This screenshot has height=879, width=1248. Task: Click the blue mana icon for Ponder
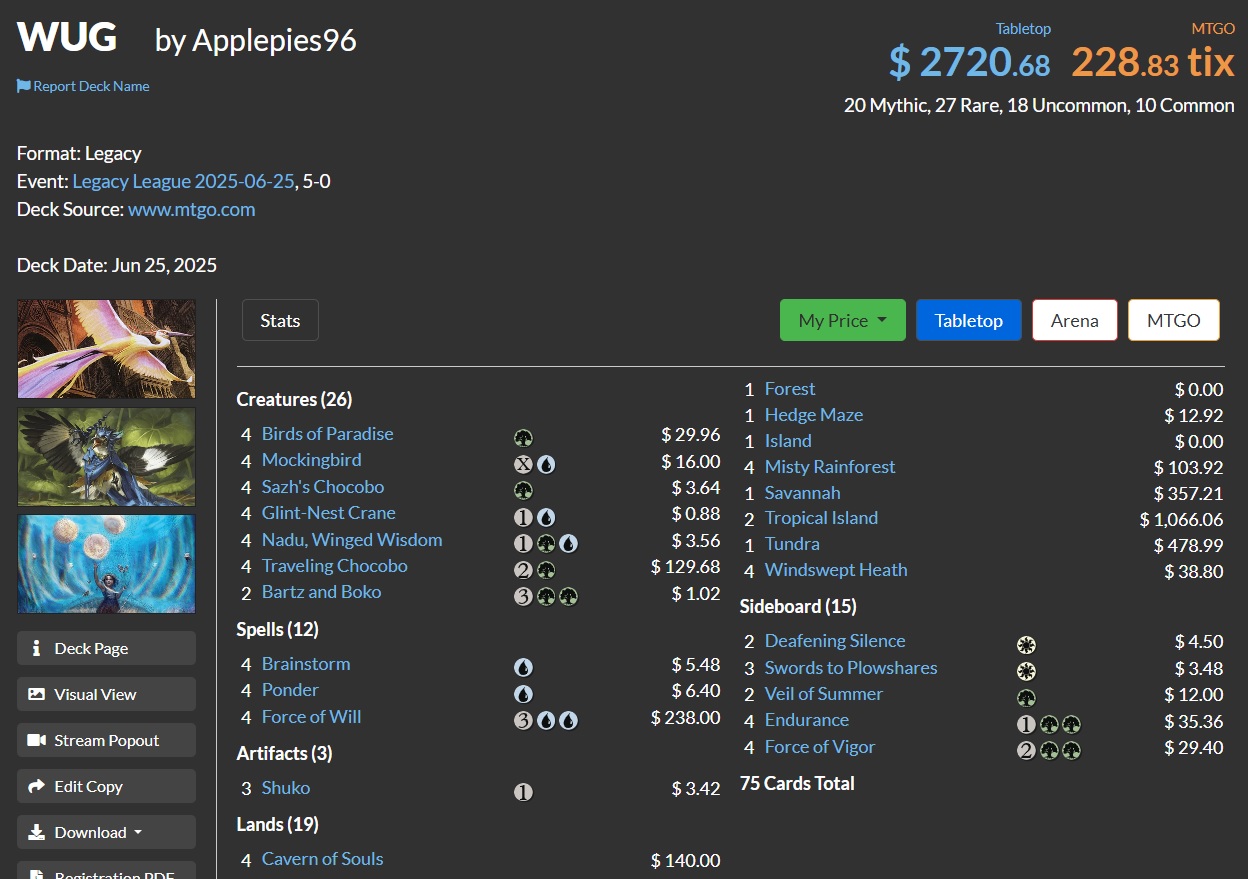pyautogui.click(x=523, y=694)
